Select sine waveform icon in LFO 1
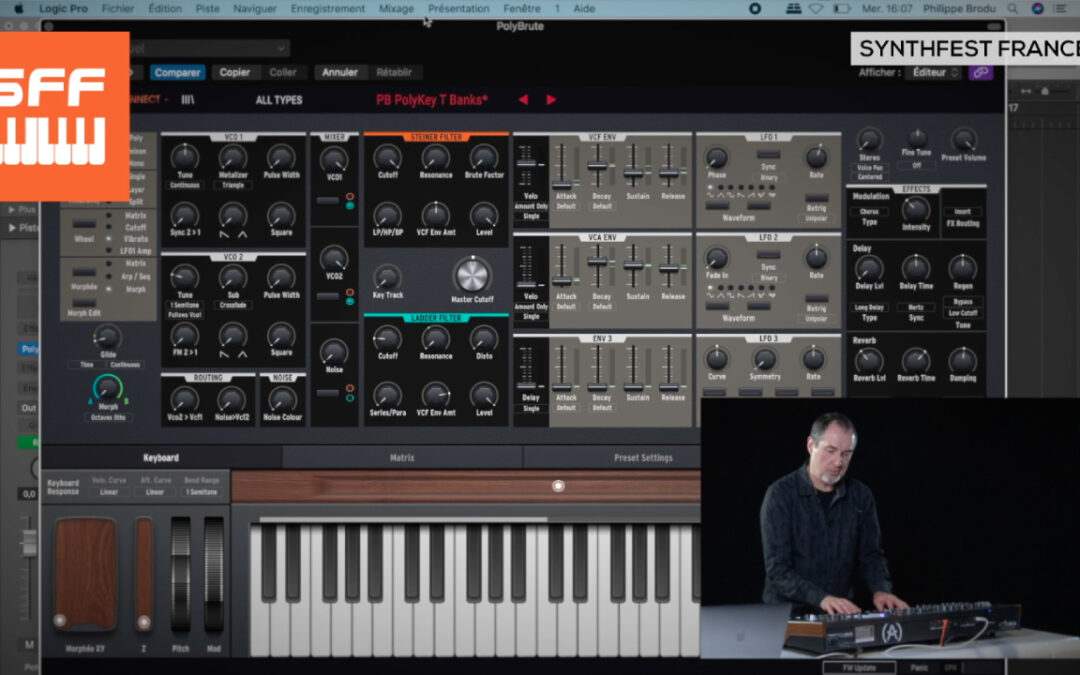 click(711, 196)
